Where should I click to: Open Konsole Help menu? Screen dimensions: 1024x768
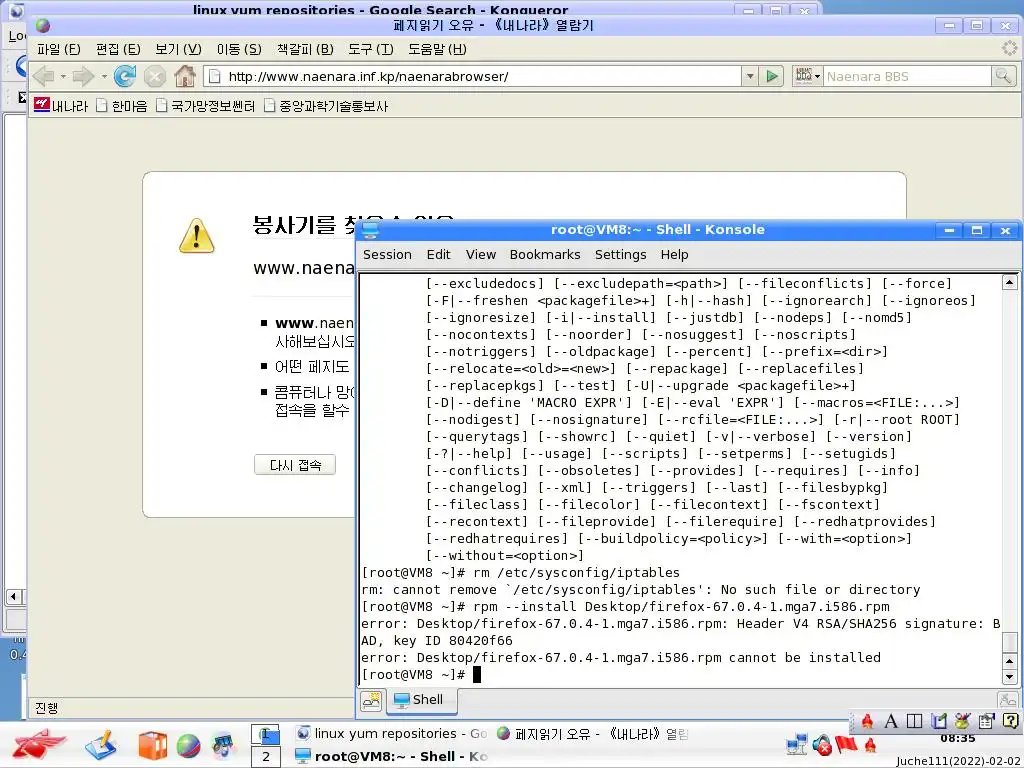[674, 255]
